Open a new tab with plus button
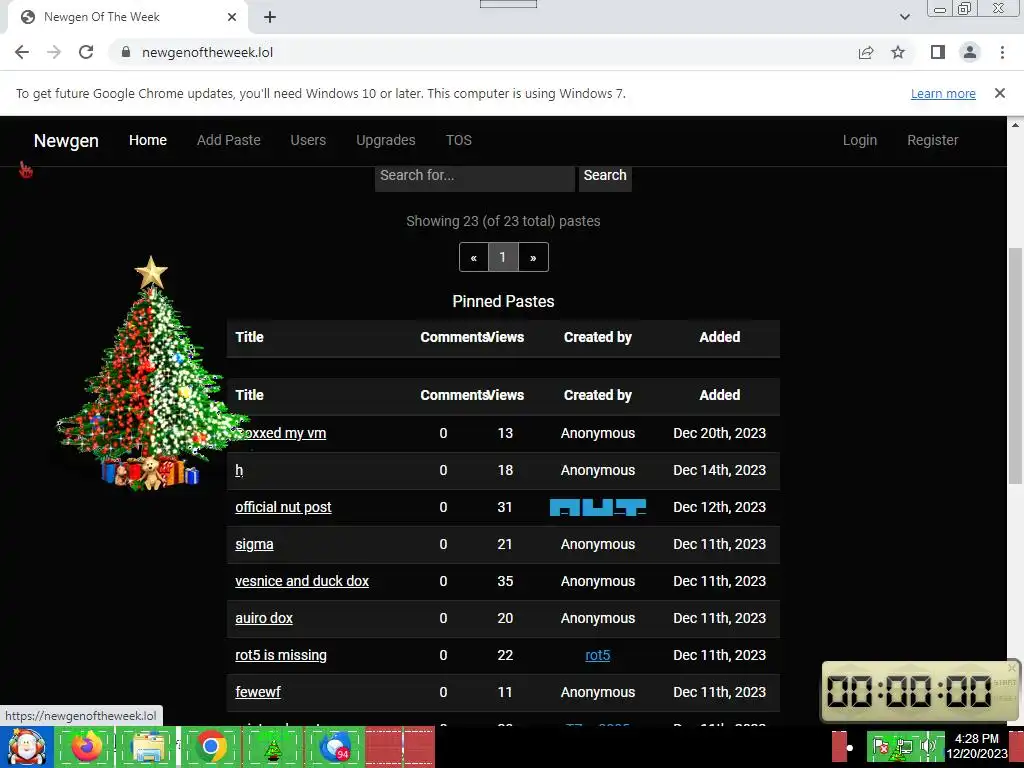1024x768 pixels. [270, 17]
